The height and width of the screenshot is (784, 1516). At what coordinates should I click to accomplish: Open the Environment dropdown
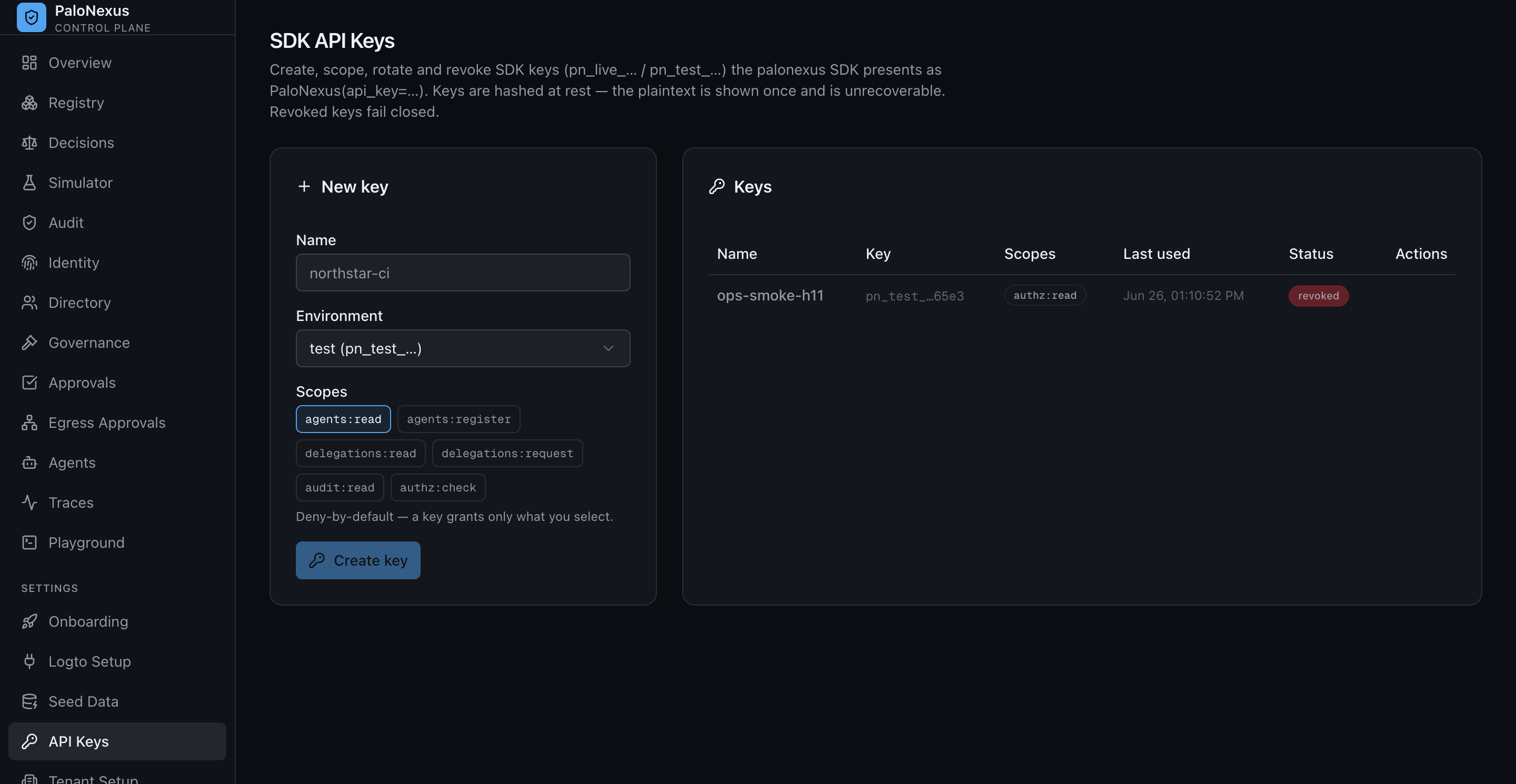coord(463,348)
